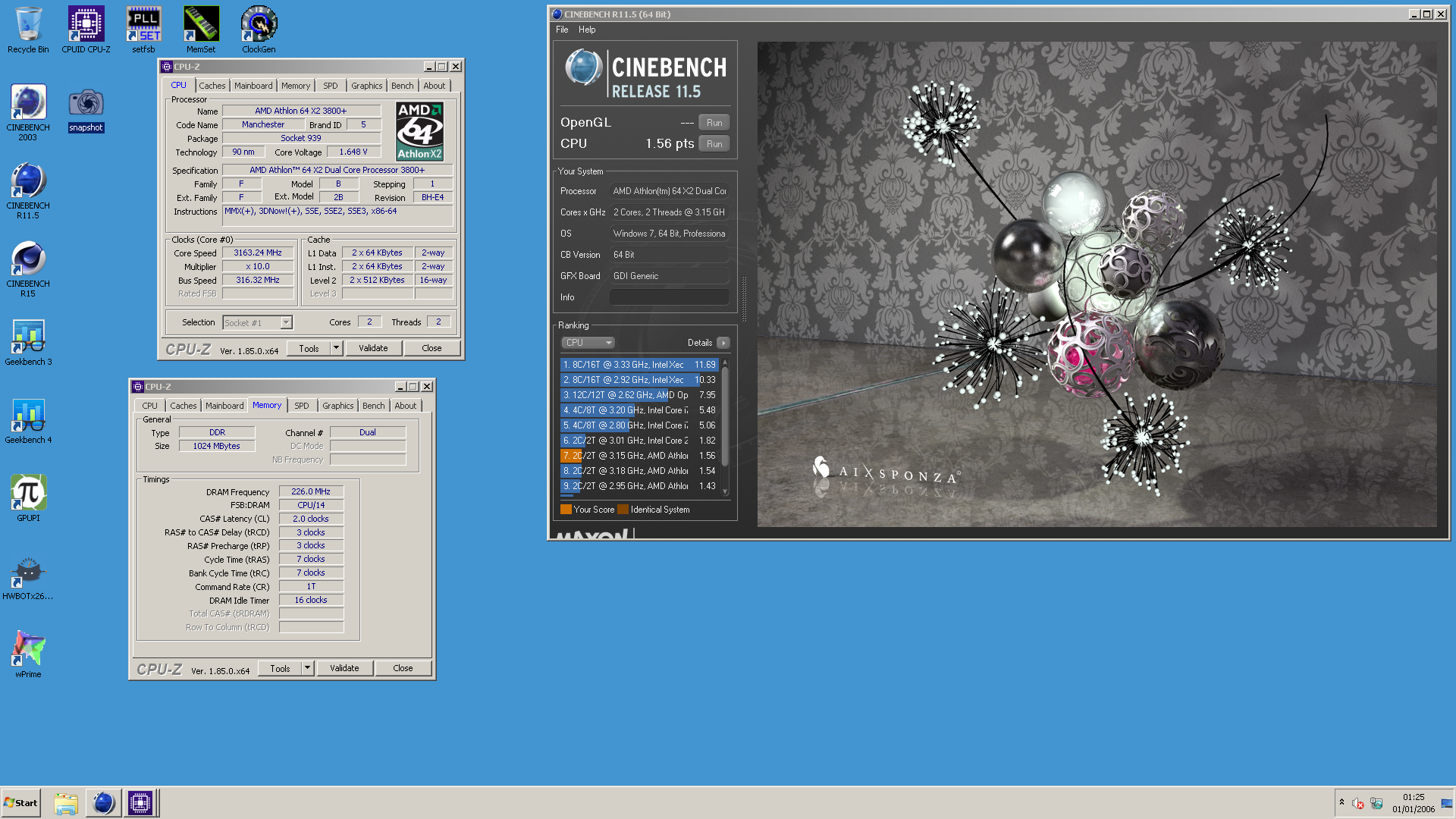Select ranking entry 8C/16T @ 3.33 GHz

(x=640, y=365)
